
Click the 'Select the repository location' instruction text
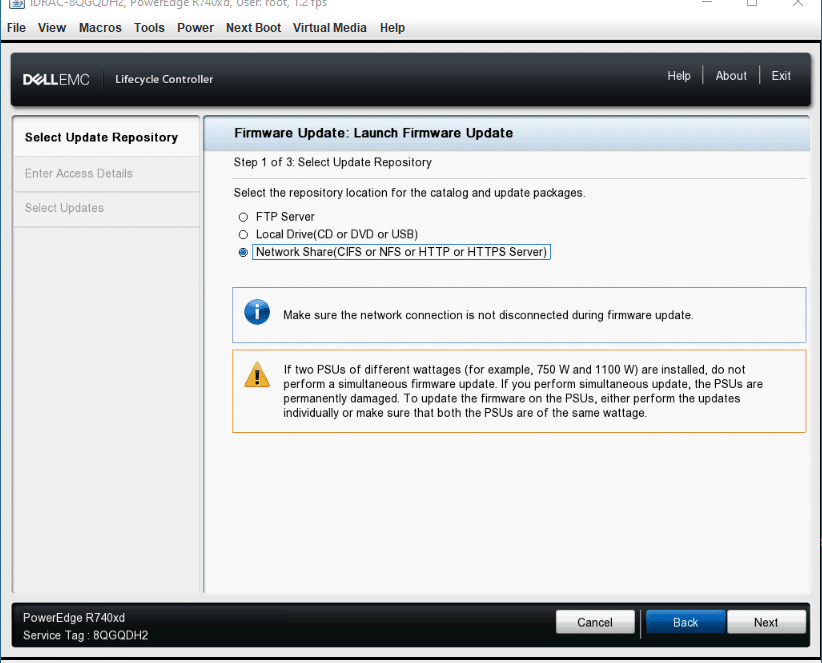coord(409,193)
